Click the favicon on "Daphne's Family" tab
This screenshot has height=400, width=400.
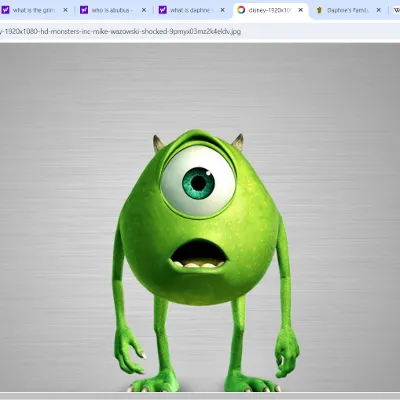(x=319, y=10)
